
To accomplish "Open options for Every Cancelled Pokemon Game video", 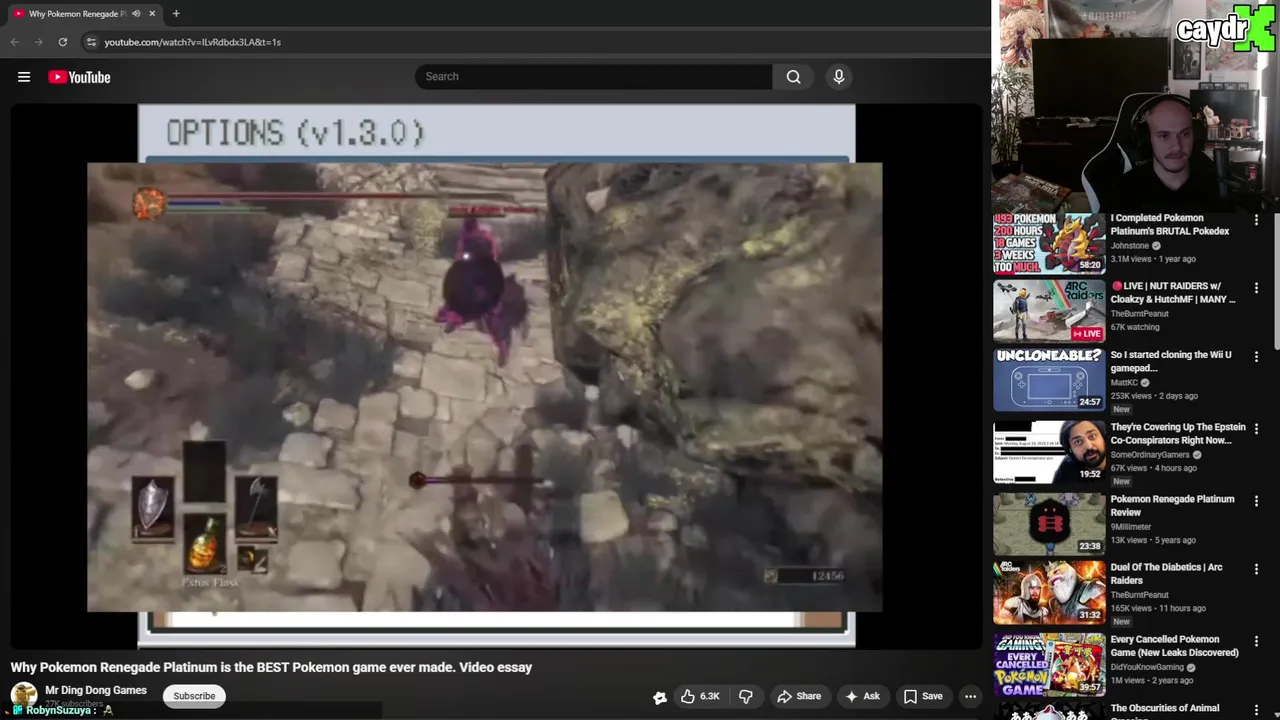I will coord(1256,641).
